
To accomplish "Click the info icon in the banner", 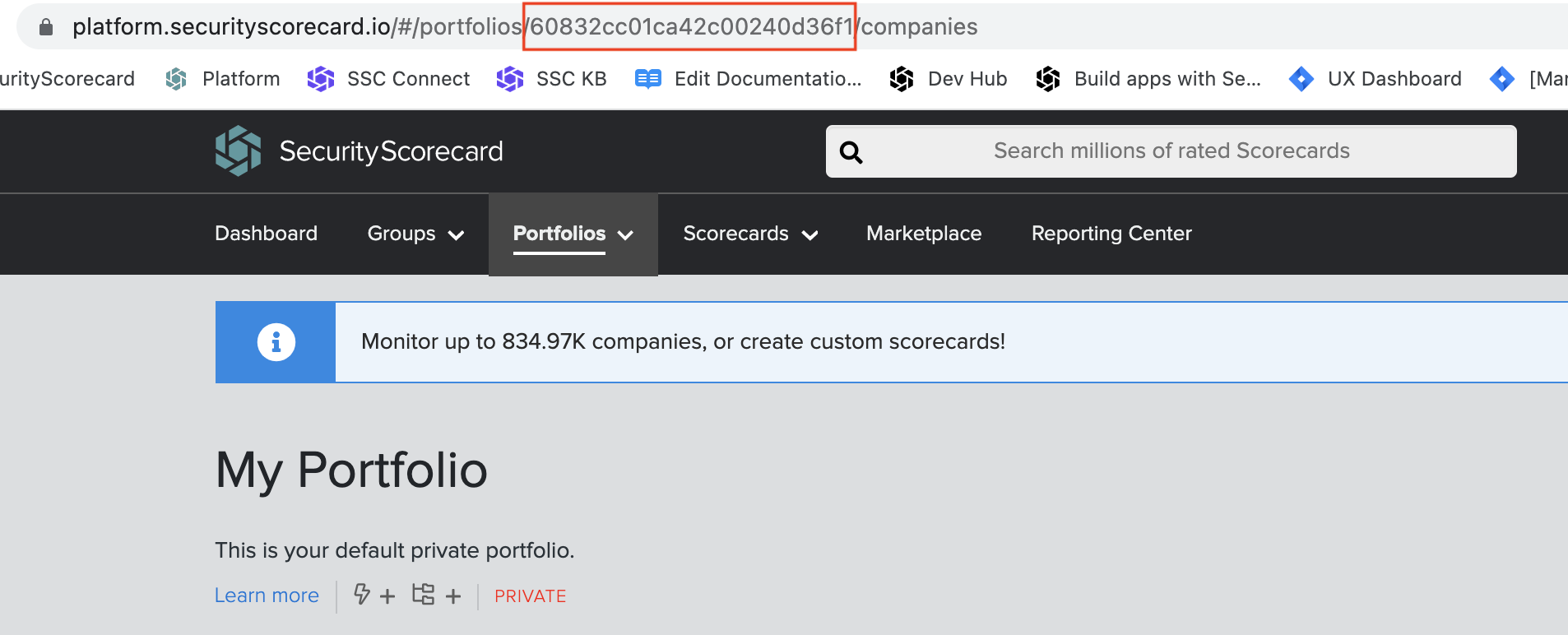I will pyautogui.click(x=276, y=341).
